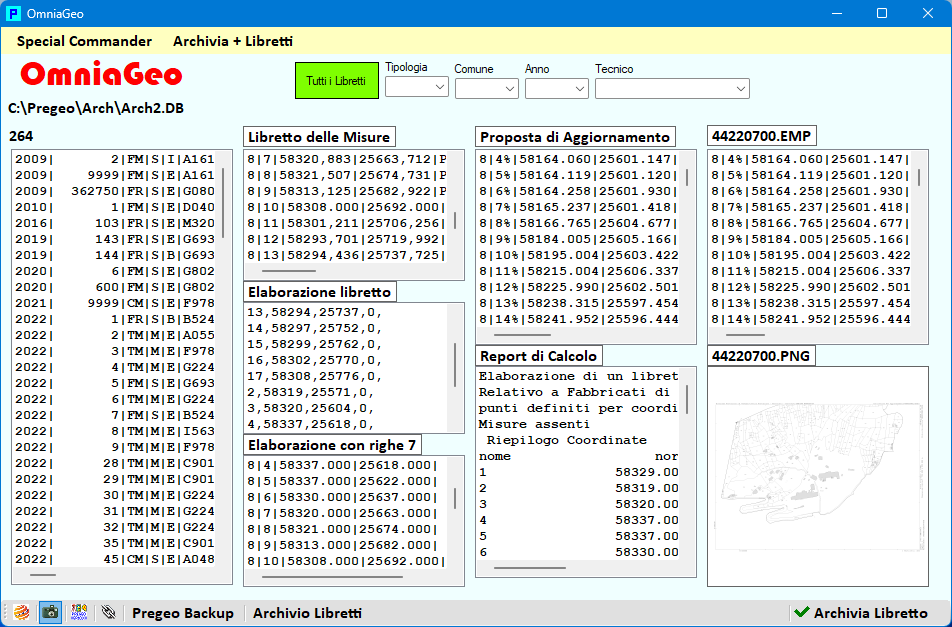This screenshot has width=952, height=627.
Task: Select row 2020| 600|FM|S|E|G802
Action: point(115,287)
